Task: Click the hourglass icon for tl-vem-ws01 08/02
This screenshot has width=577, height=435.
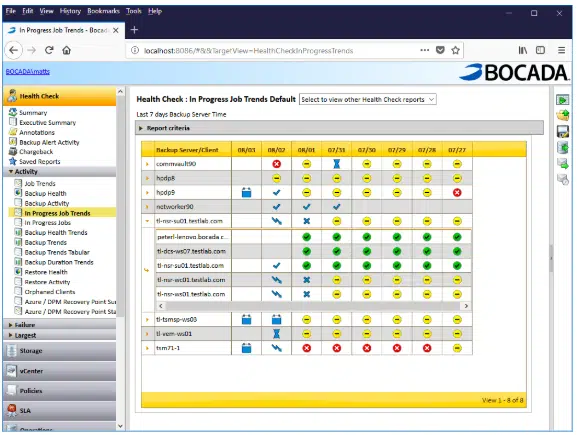Action: pos(276,334)
